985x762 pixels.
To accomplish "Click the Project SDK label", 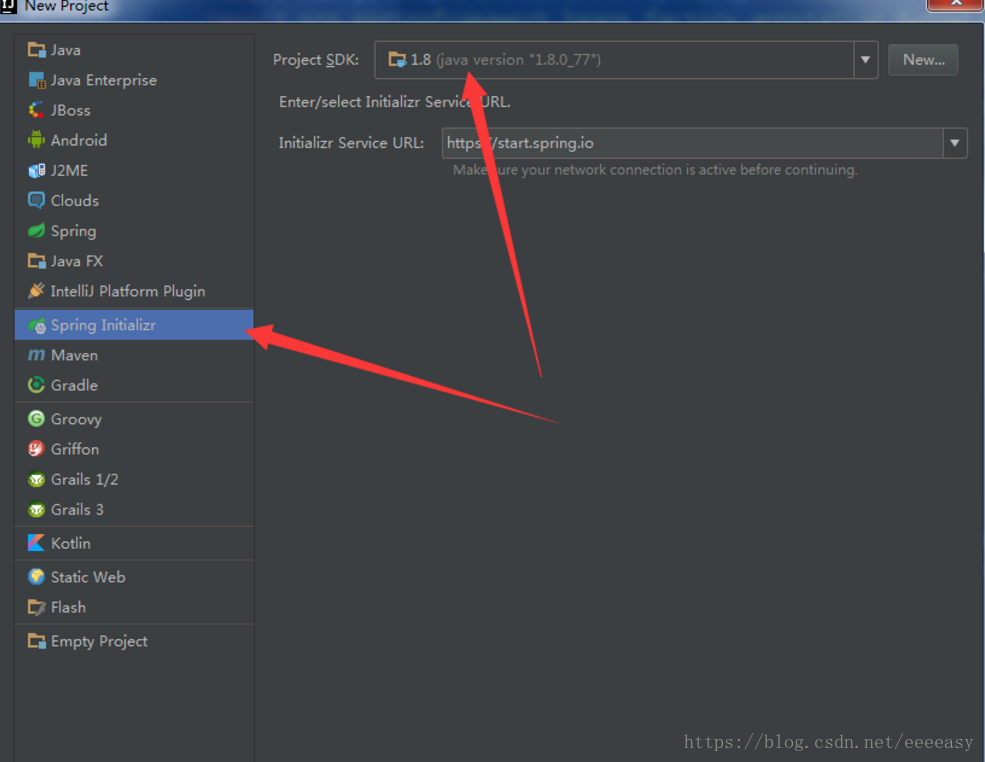I will [x=315, y=60].
